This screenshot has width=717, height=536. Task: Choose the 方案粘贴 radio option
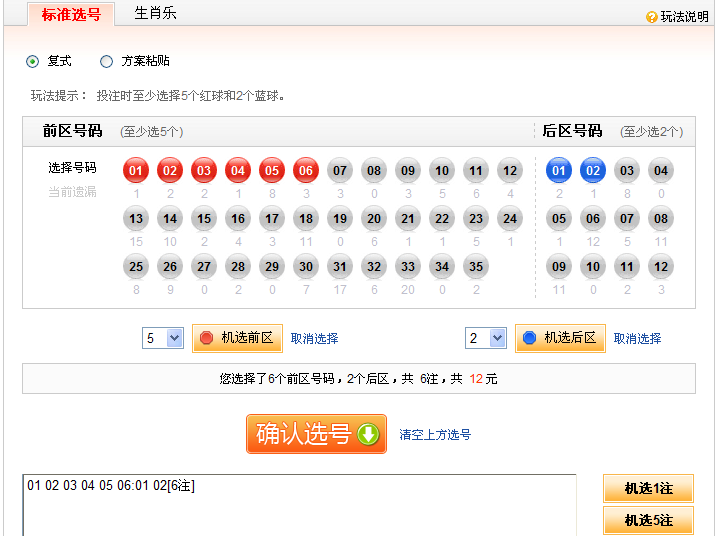tap(107, 61)
